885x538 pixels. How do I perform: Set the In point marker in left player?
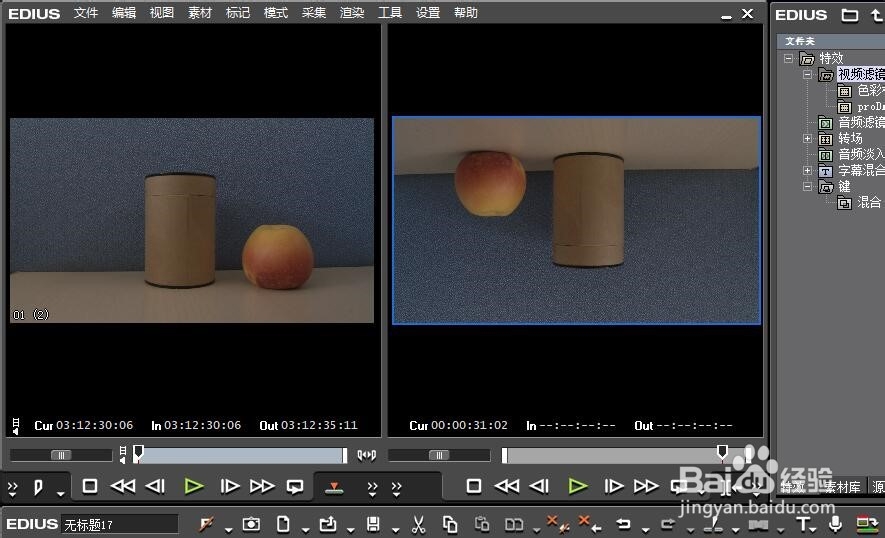click(38, 487)
